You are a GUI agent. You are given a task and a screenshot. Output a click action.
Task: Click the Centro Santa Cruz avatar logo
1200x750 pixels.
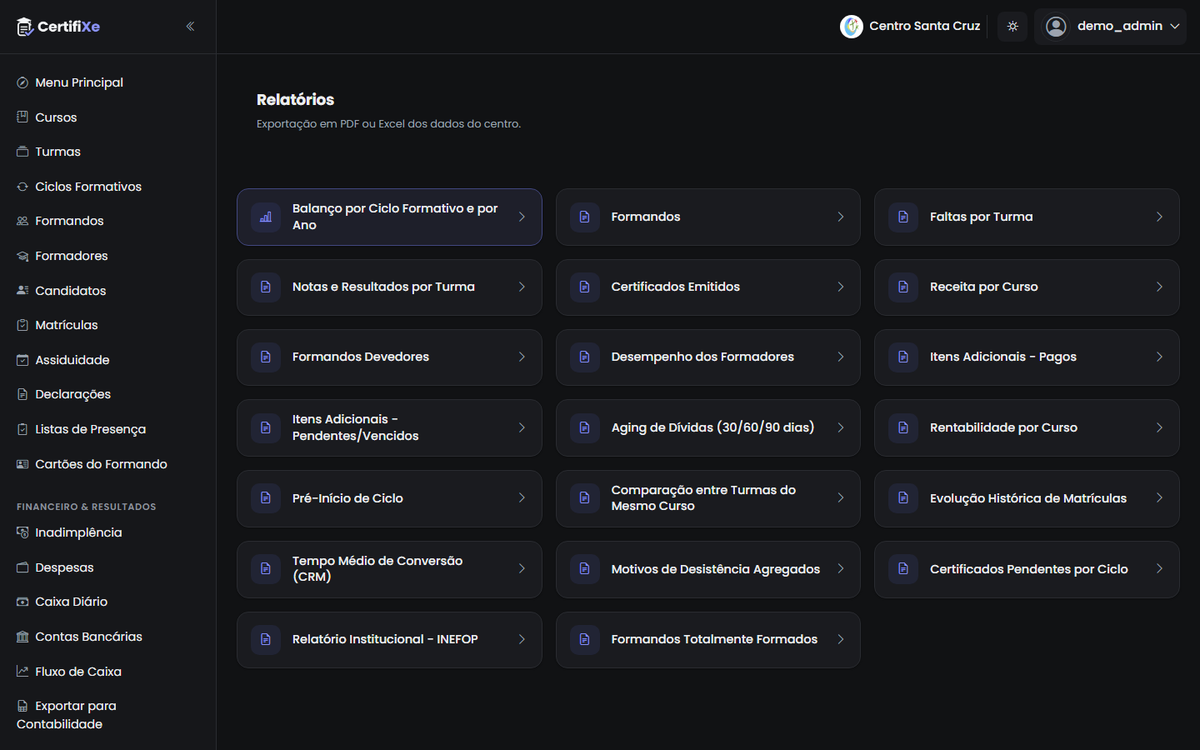851,27
